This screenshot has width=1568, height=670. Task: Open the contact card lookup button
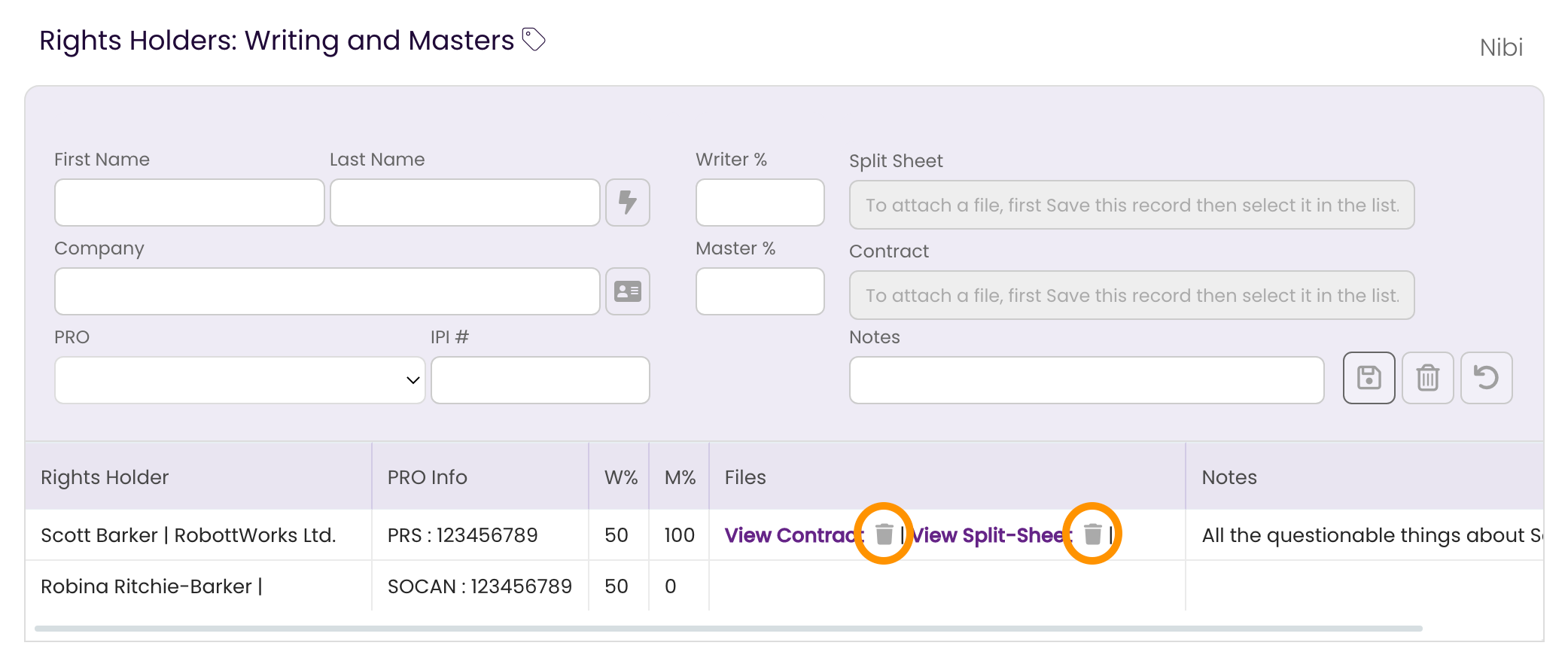click(x=628, y=291)
